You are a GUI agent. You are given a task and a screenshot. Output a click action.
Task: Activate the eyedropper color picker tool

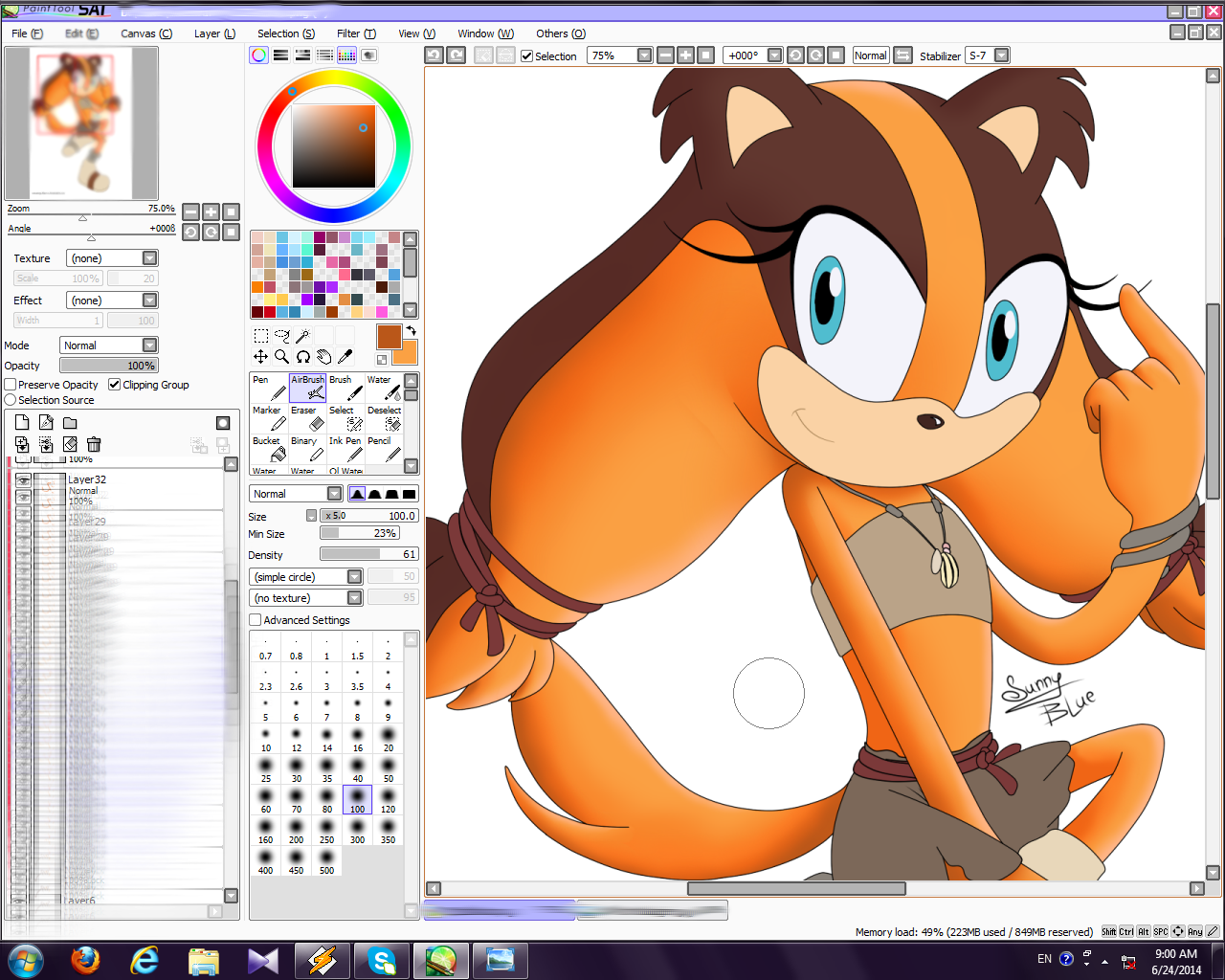tap(345, 357)
